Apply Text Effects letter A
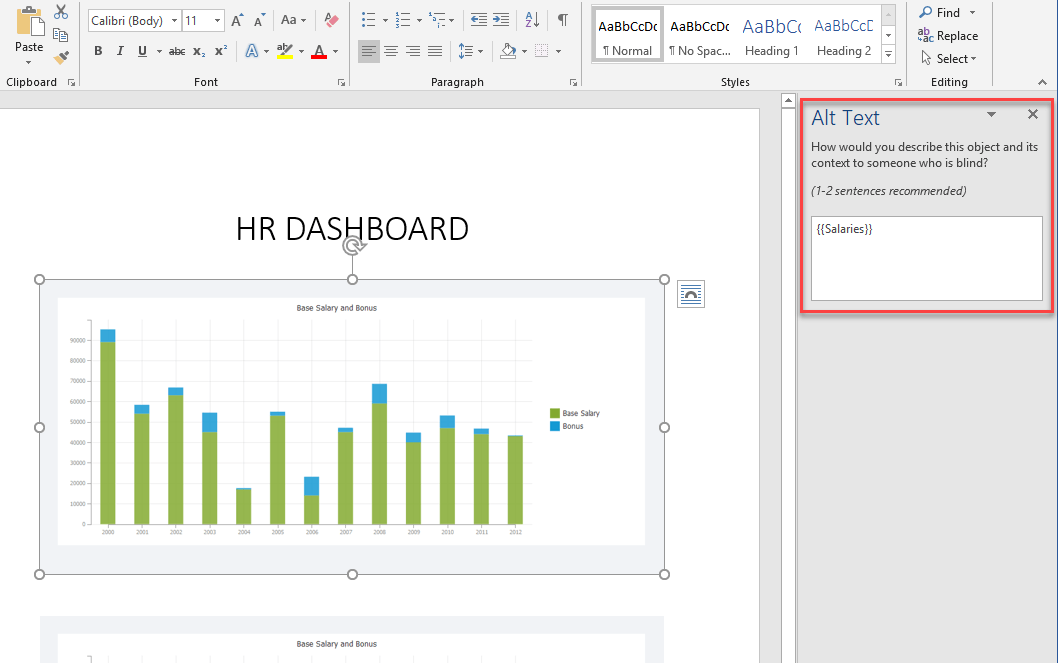Screen dimensions: 1058x663 252,51
